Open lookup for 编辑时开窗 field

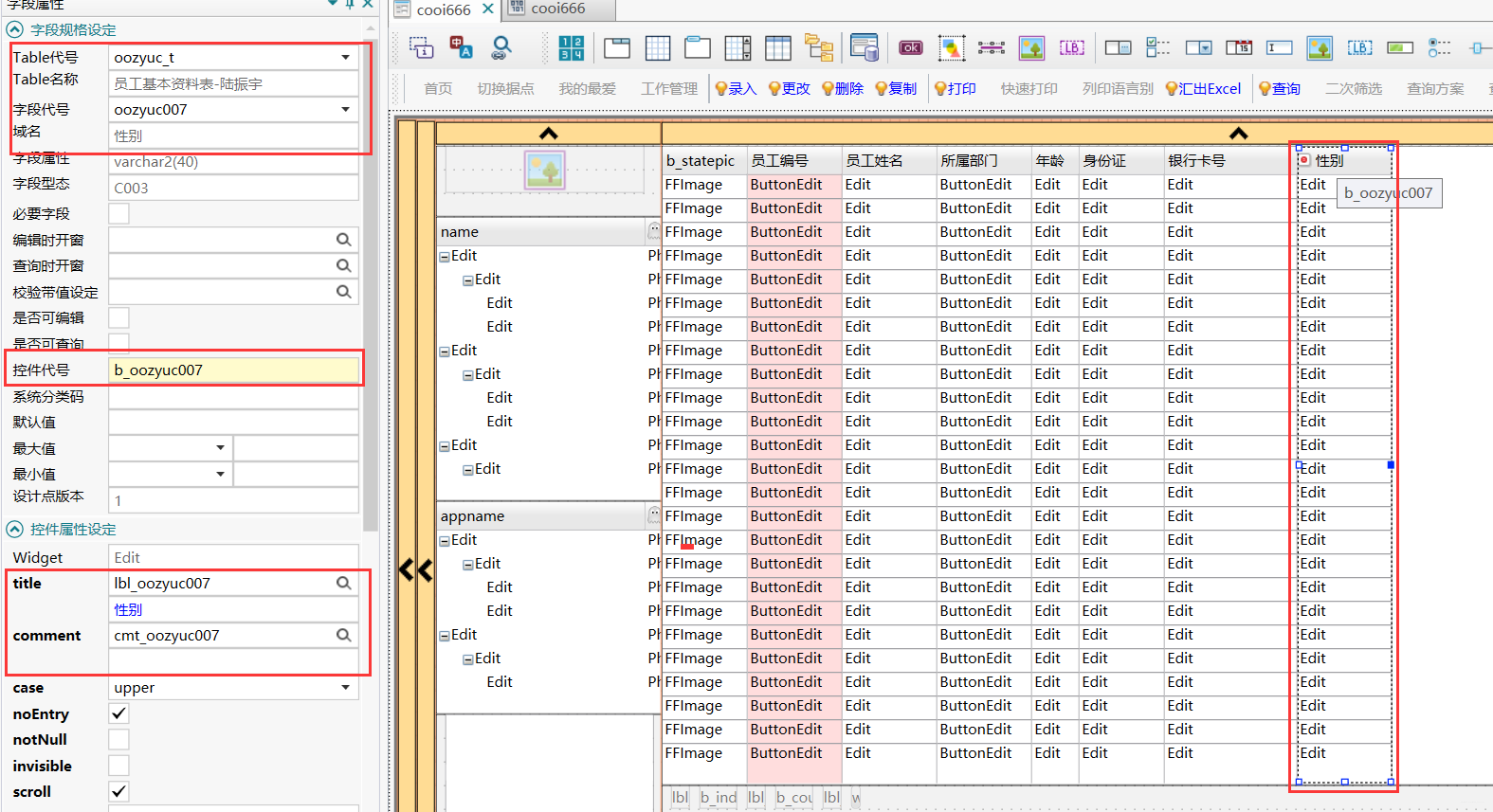(x=344, y=240)
